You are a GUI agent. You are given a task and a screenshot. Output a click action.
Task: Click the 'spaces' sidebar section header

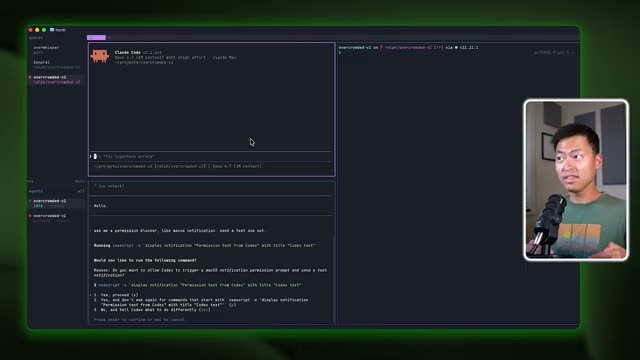click(36, 38)
